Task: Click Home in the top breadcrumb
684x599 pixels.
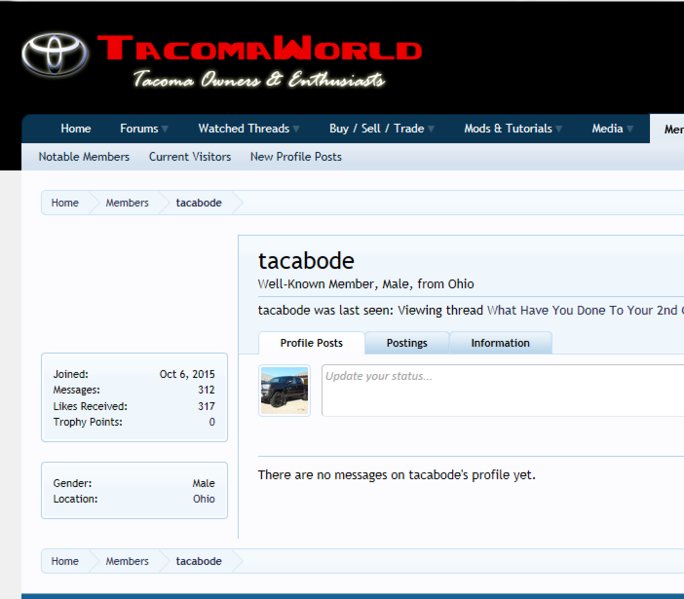Action: coord(65,203)
